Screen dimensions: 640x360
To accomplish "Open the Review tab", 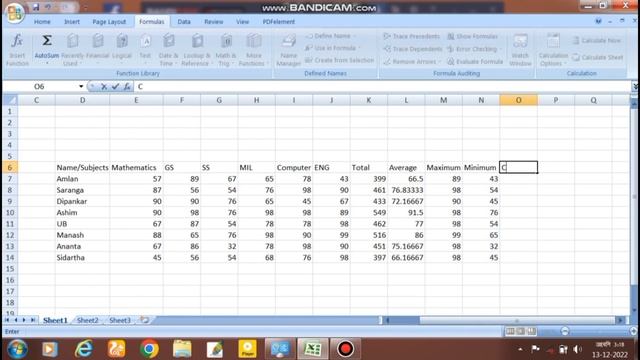I will pos(213,22).
